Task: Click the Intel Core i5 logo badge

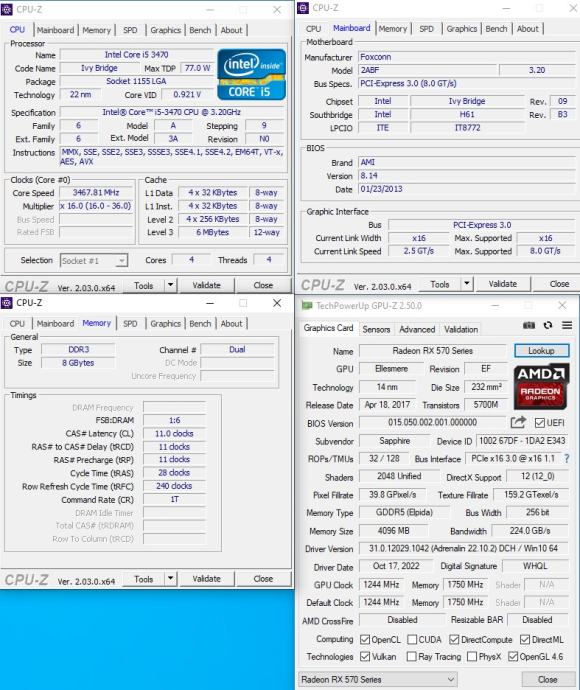Action: point(252,74)
